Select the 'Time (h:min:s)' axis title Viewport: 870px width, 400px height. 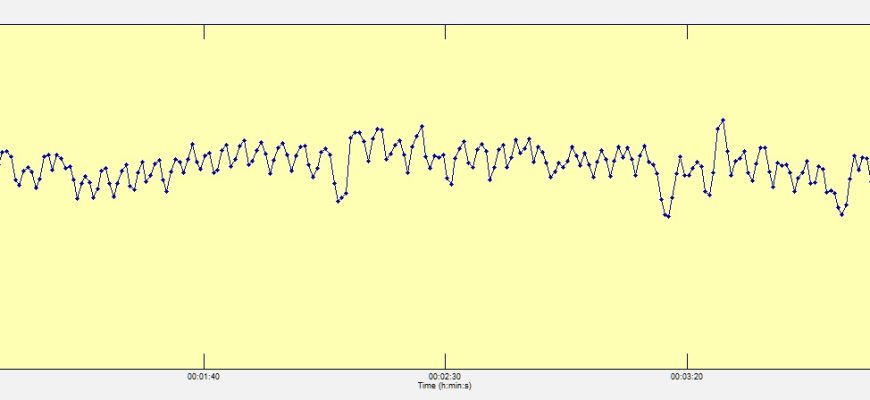pyautogui.click(x=445, y=385)
